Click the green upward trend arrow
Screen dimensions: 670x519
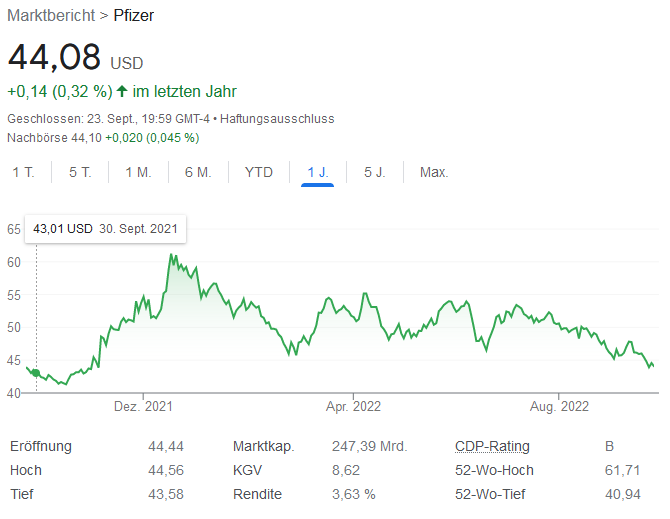pos(122,92)
